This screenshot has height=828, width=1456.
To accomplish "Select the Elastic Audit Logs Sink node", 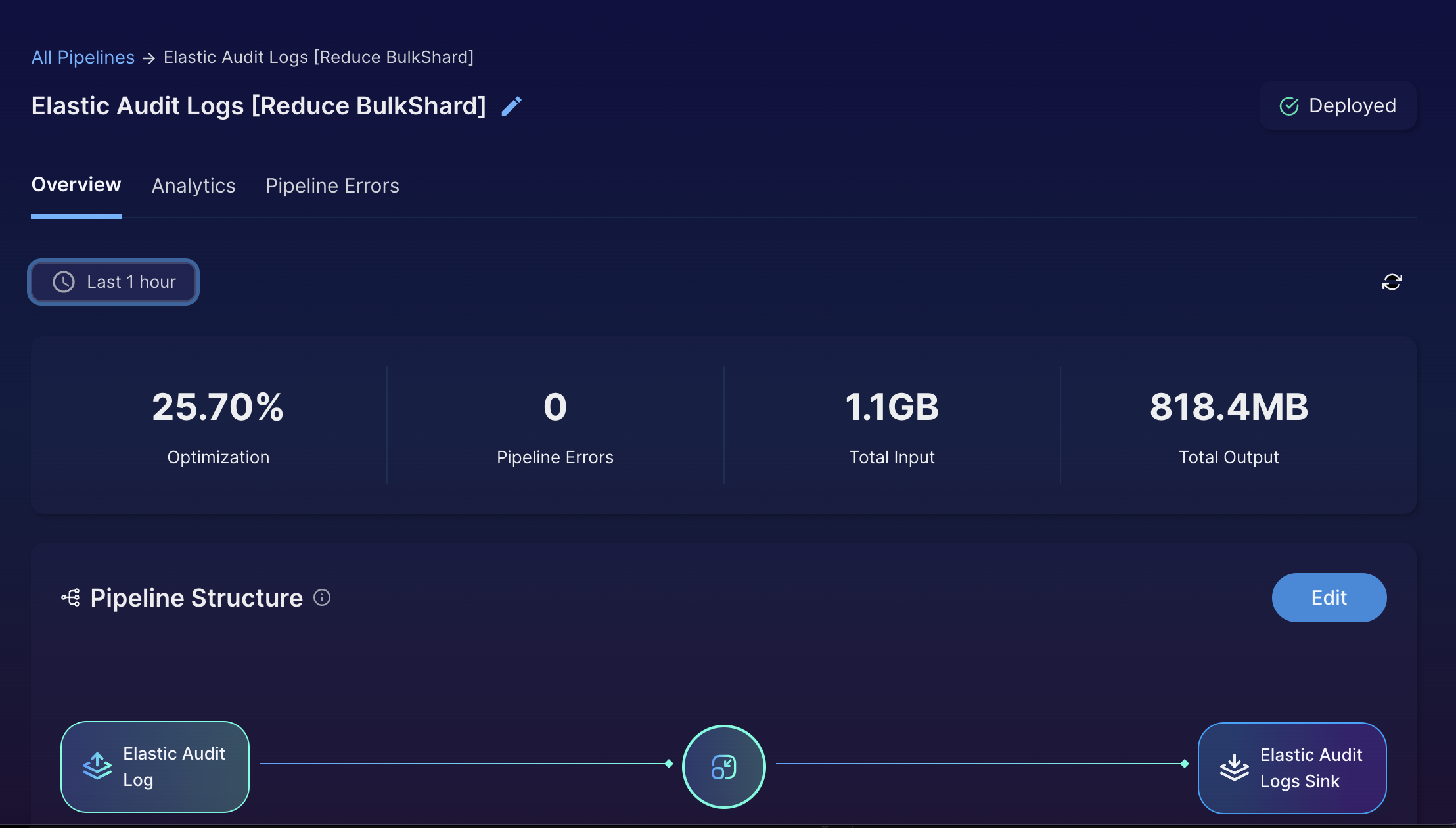I will (x=1292, y=768).
